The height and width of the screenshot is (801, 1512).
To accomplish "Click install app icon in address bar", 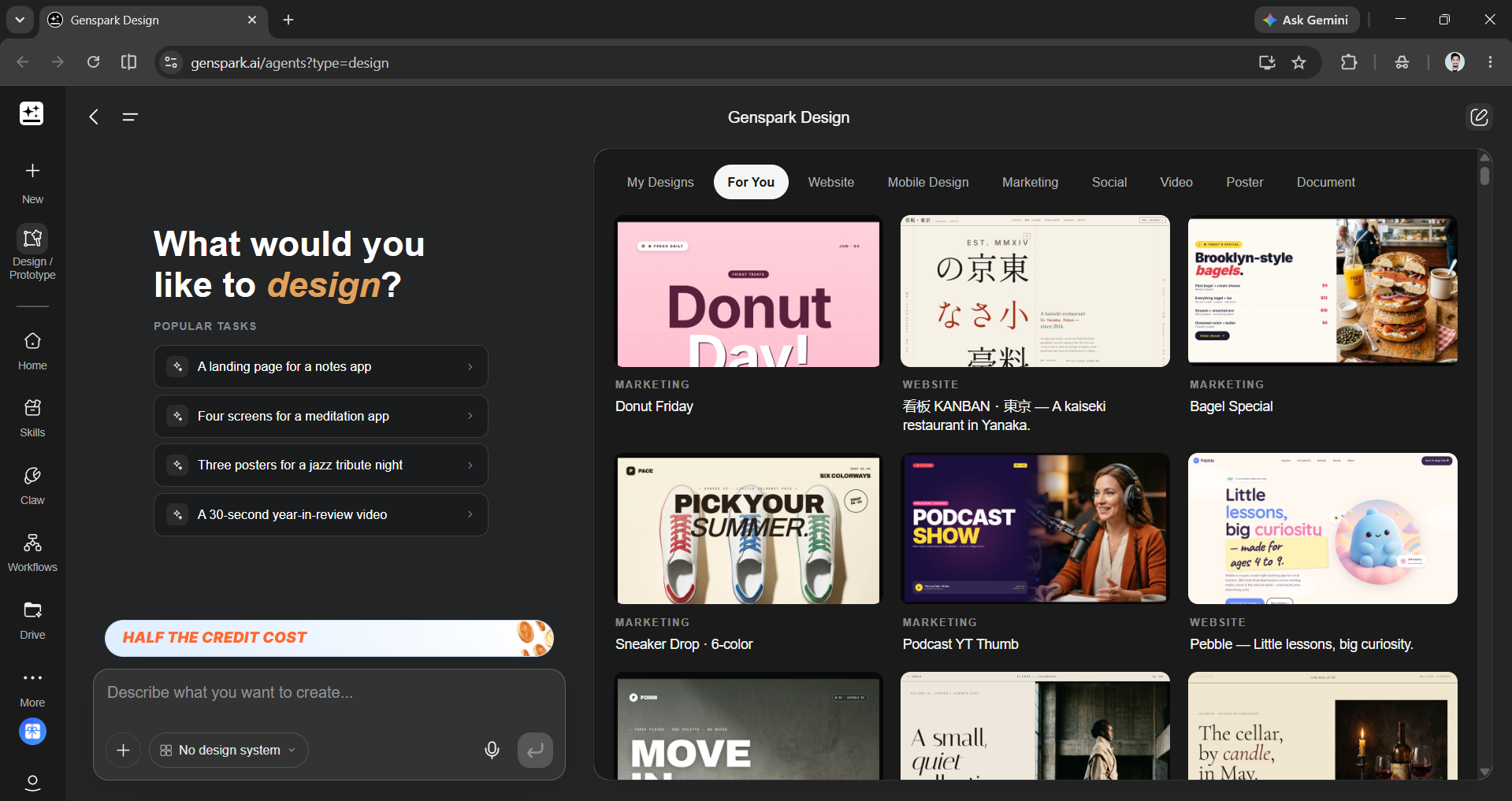I will coord(1266,62).
